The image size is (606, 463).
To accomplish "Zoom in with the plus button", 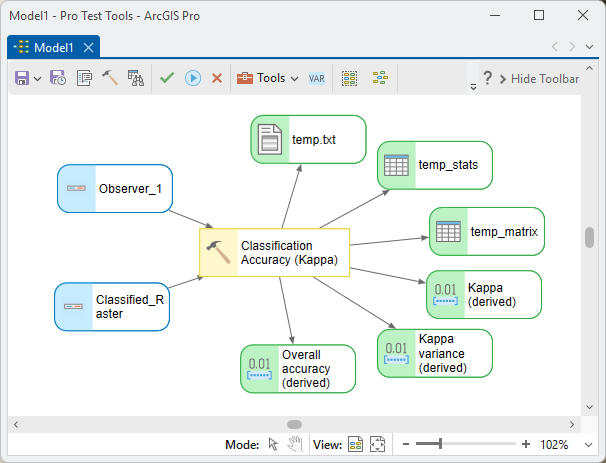I will click(x=526, y=444).
